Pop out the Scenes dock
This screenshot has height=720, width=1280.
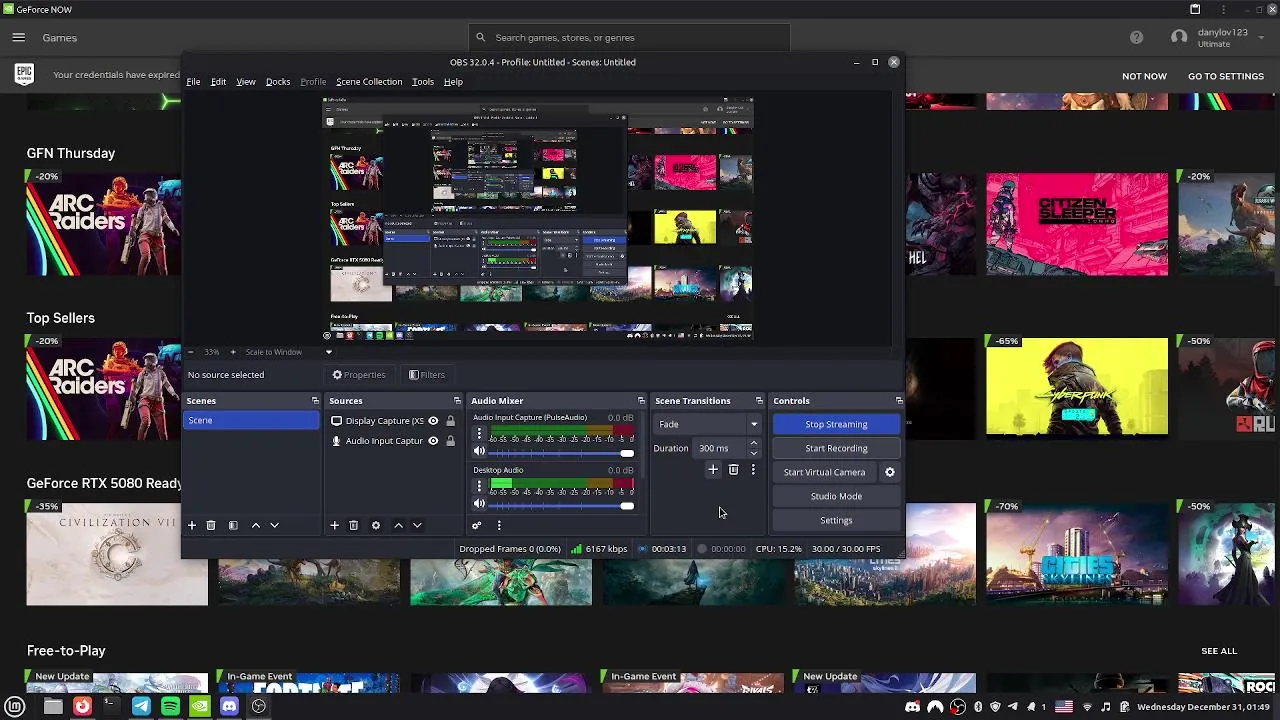(315, 401)
